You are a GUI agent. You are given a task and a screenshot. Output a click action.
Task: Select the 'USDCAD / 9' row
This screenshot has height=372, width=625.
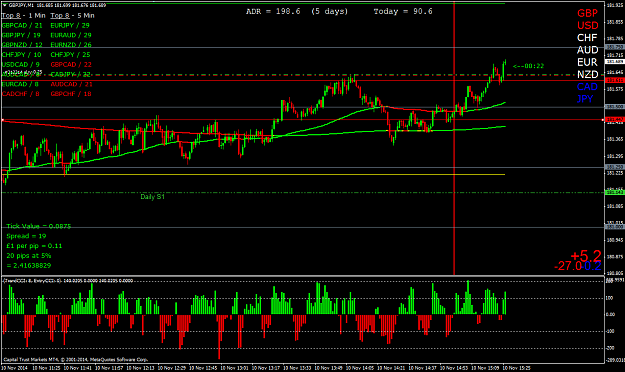pyautogui.click(x=21, y=65)
